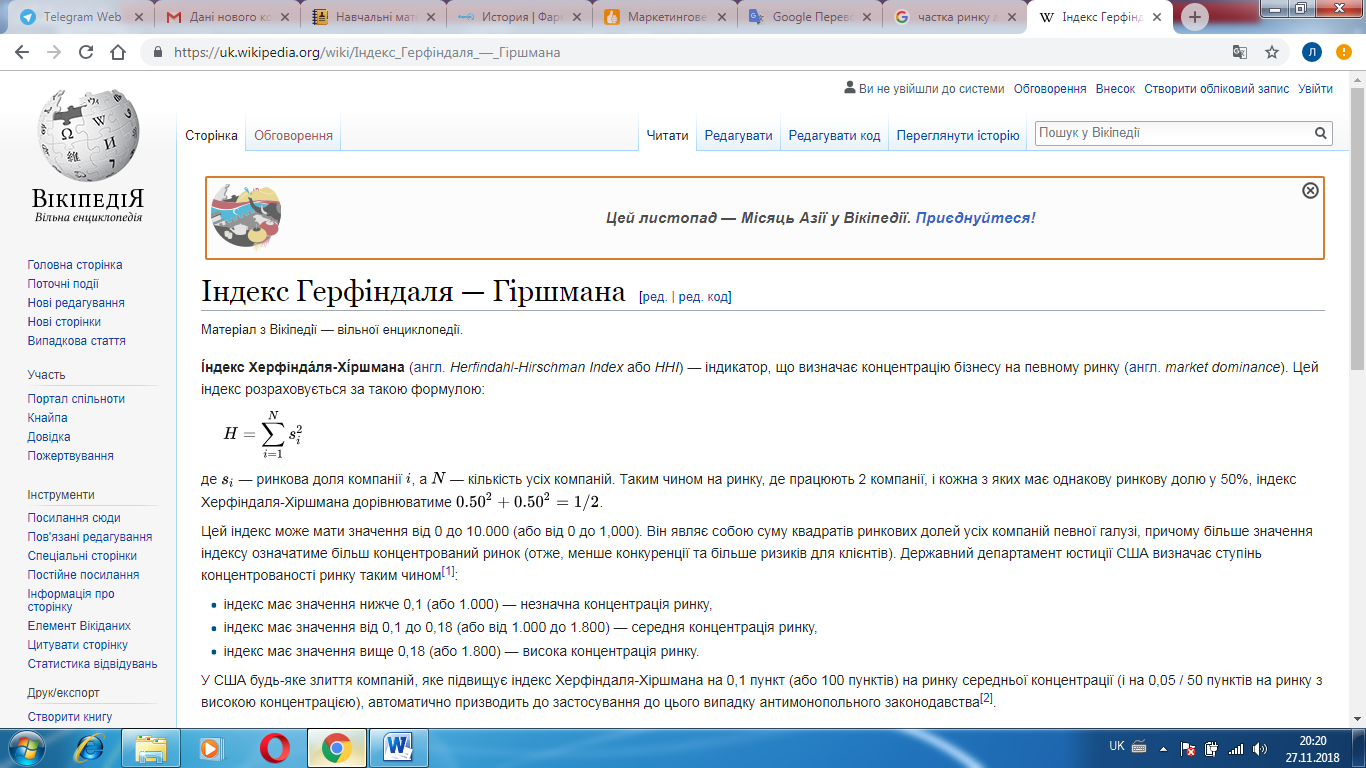Viewport: 1366px width, 768px height.
Task: Open Нові редагування in the sidebar
Action: point(76,303)
